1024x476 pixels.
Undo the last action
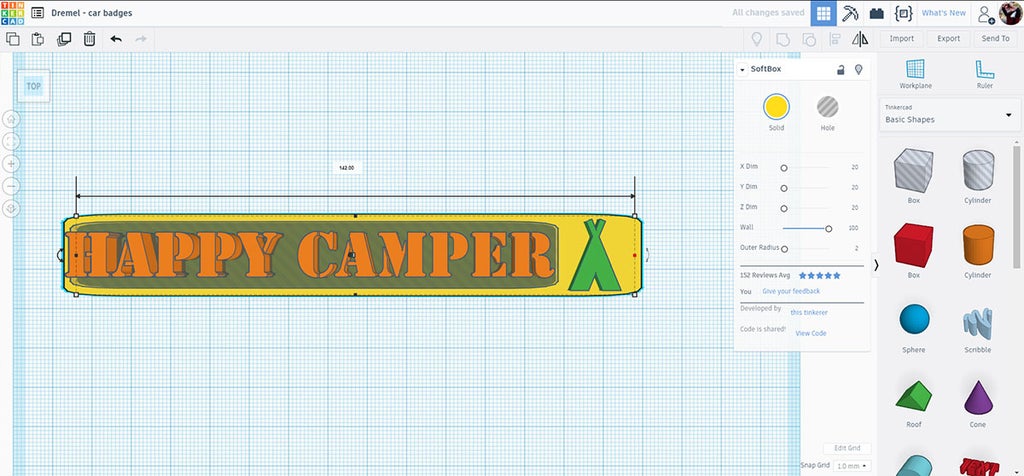(x=116, y=39)
